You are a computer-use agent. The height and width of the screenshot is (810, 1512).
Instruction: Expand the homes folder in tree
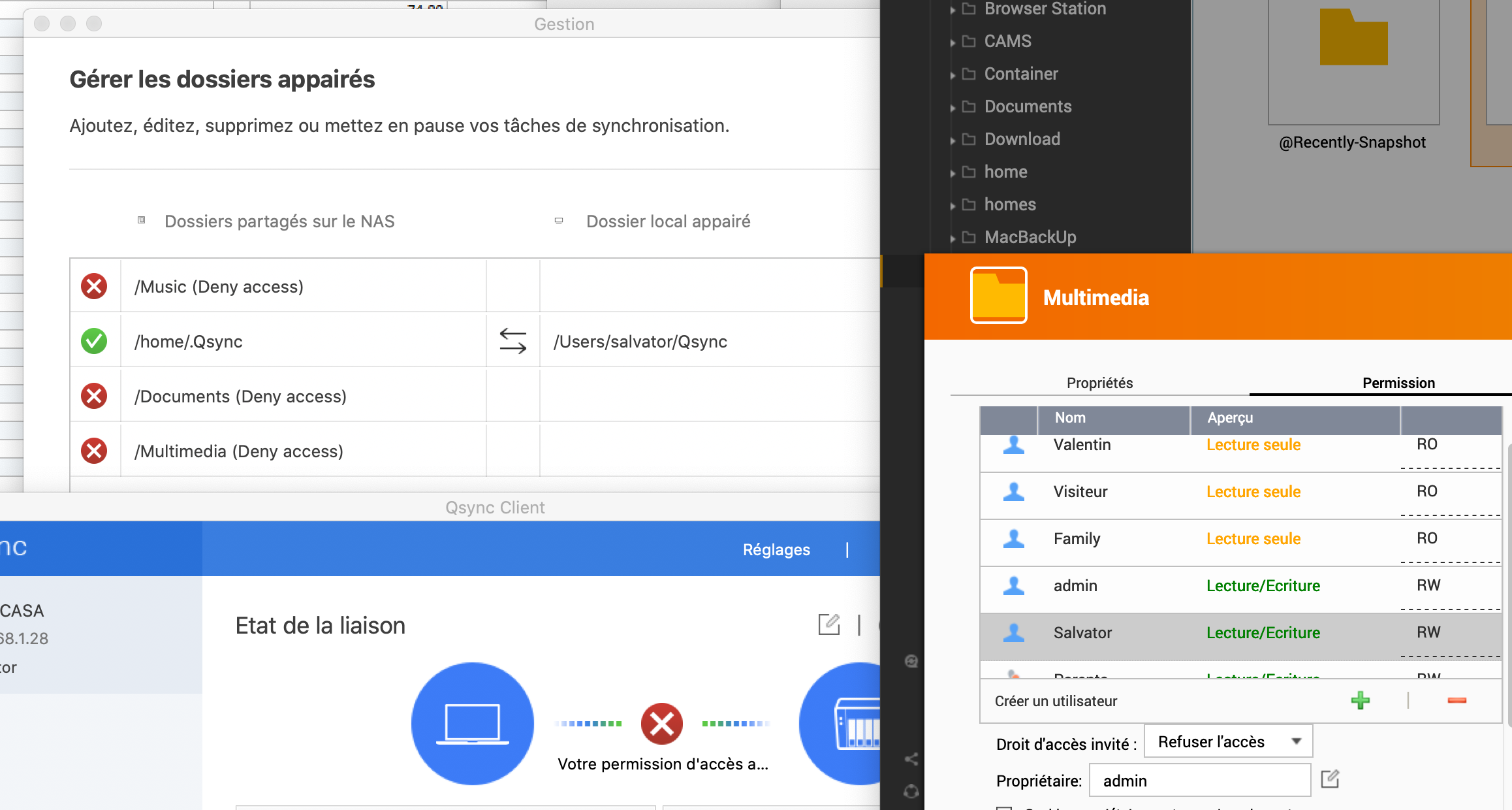[x=953, y=206]
